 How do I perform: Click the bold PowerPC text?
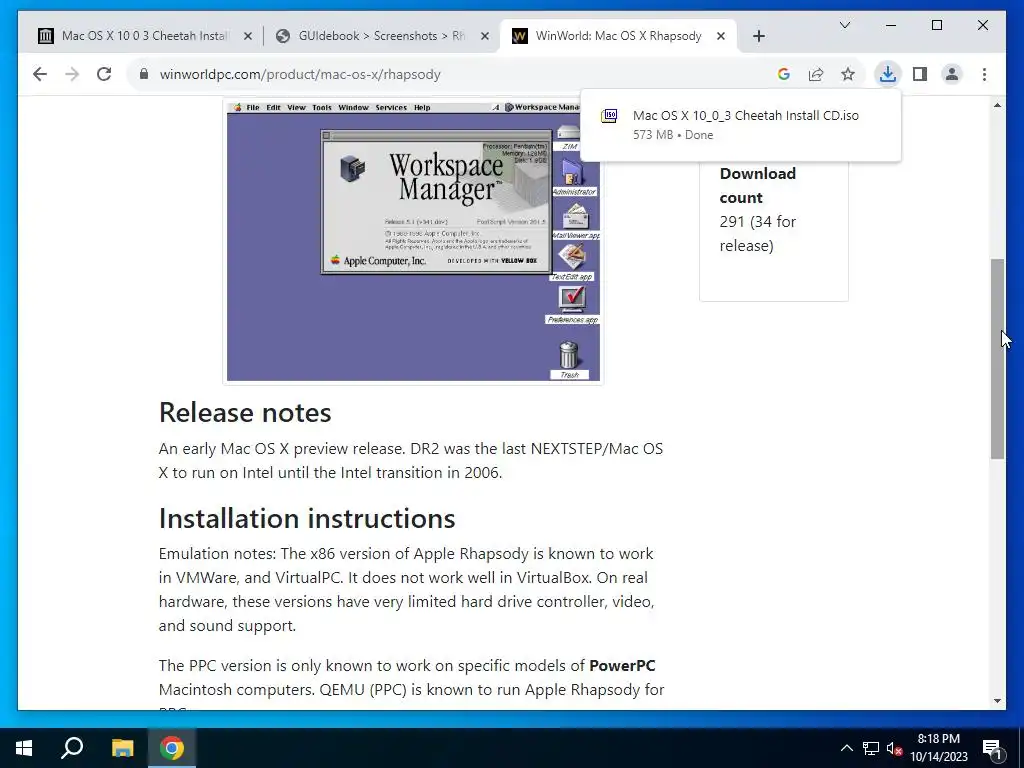(622, 665)
